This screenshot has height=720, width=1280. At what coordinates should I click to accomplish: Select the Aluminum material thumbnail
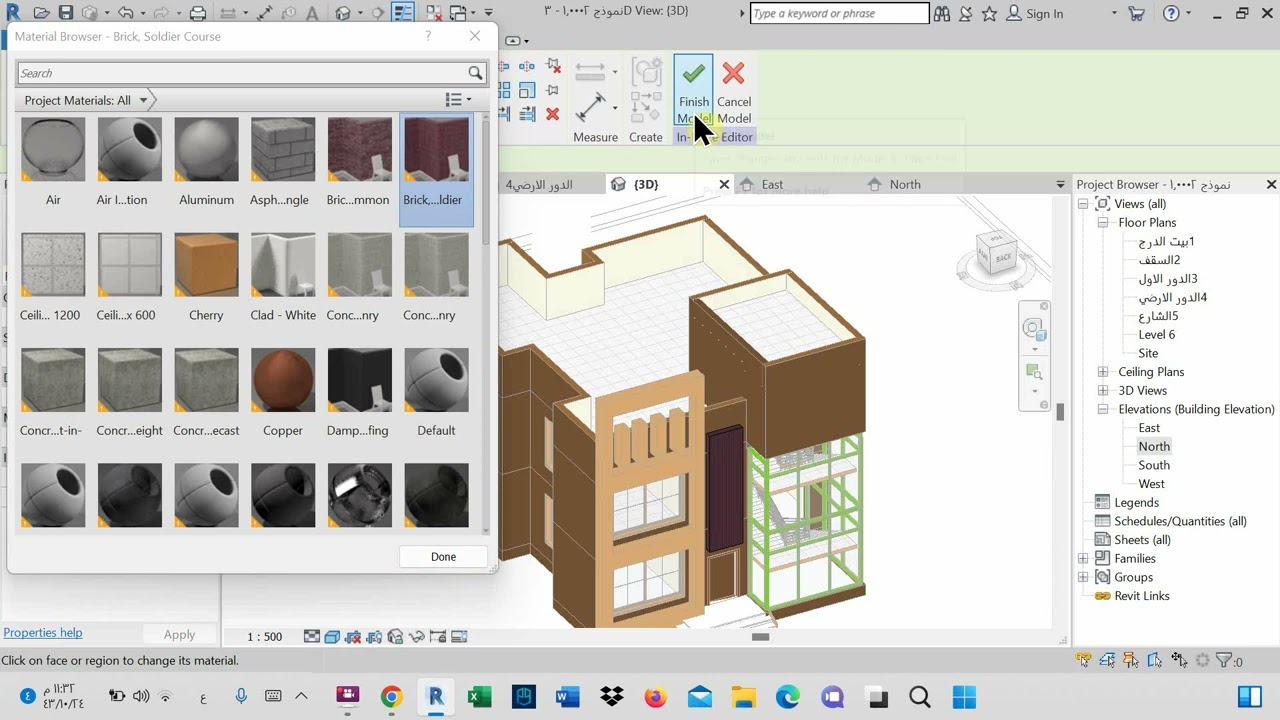point(206,150)
